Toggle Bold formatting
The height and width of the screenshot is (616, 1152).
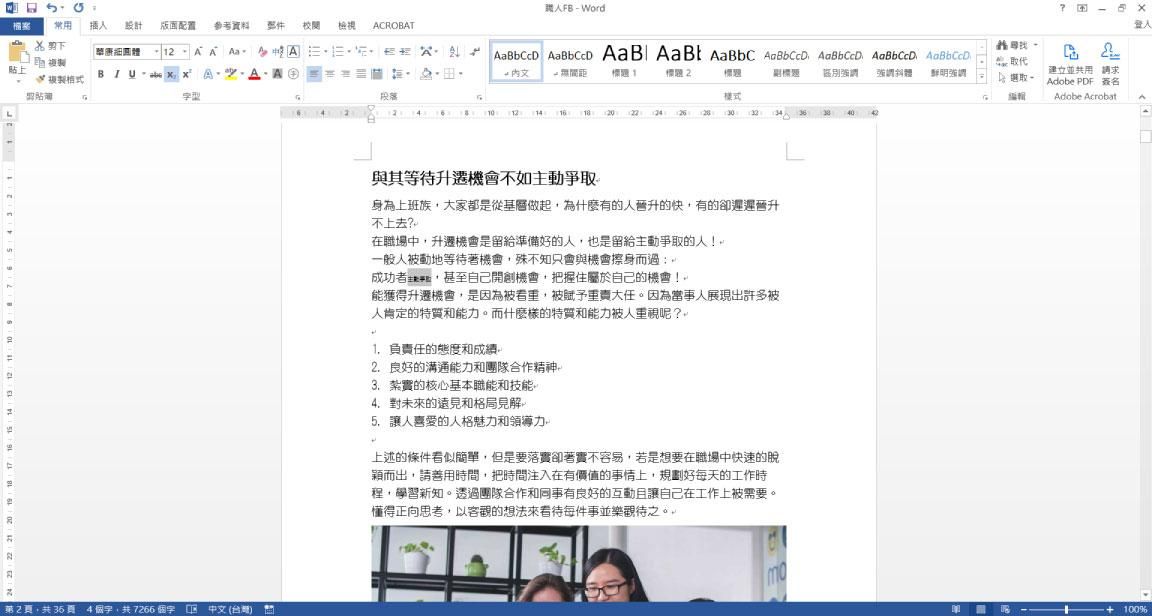101,74
